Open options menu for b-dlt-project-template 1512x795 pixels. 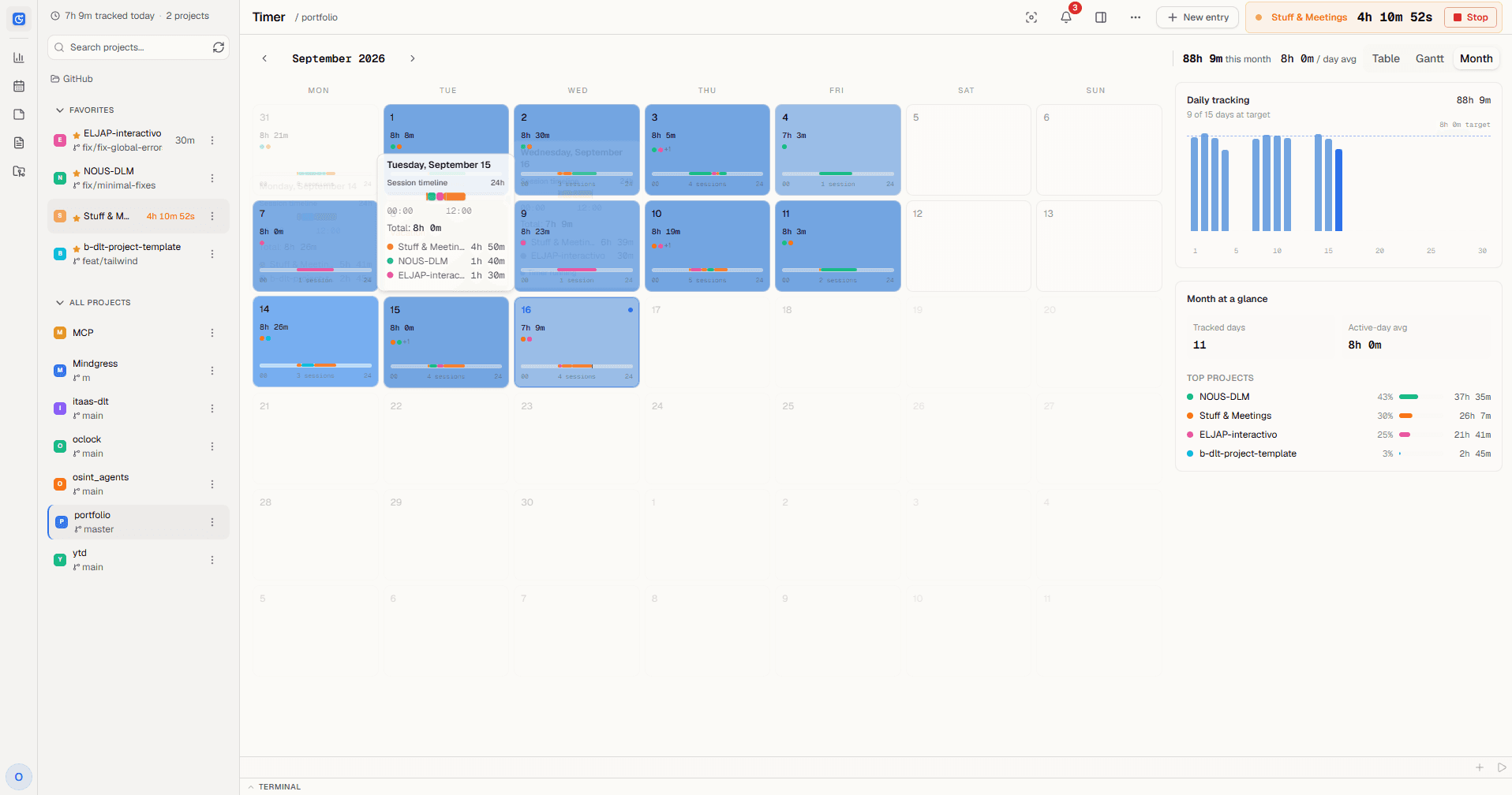click(212, 254)
